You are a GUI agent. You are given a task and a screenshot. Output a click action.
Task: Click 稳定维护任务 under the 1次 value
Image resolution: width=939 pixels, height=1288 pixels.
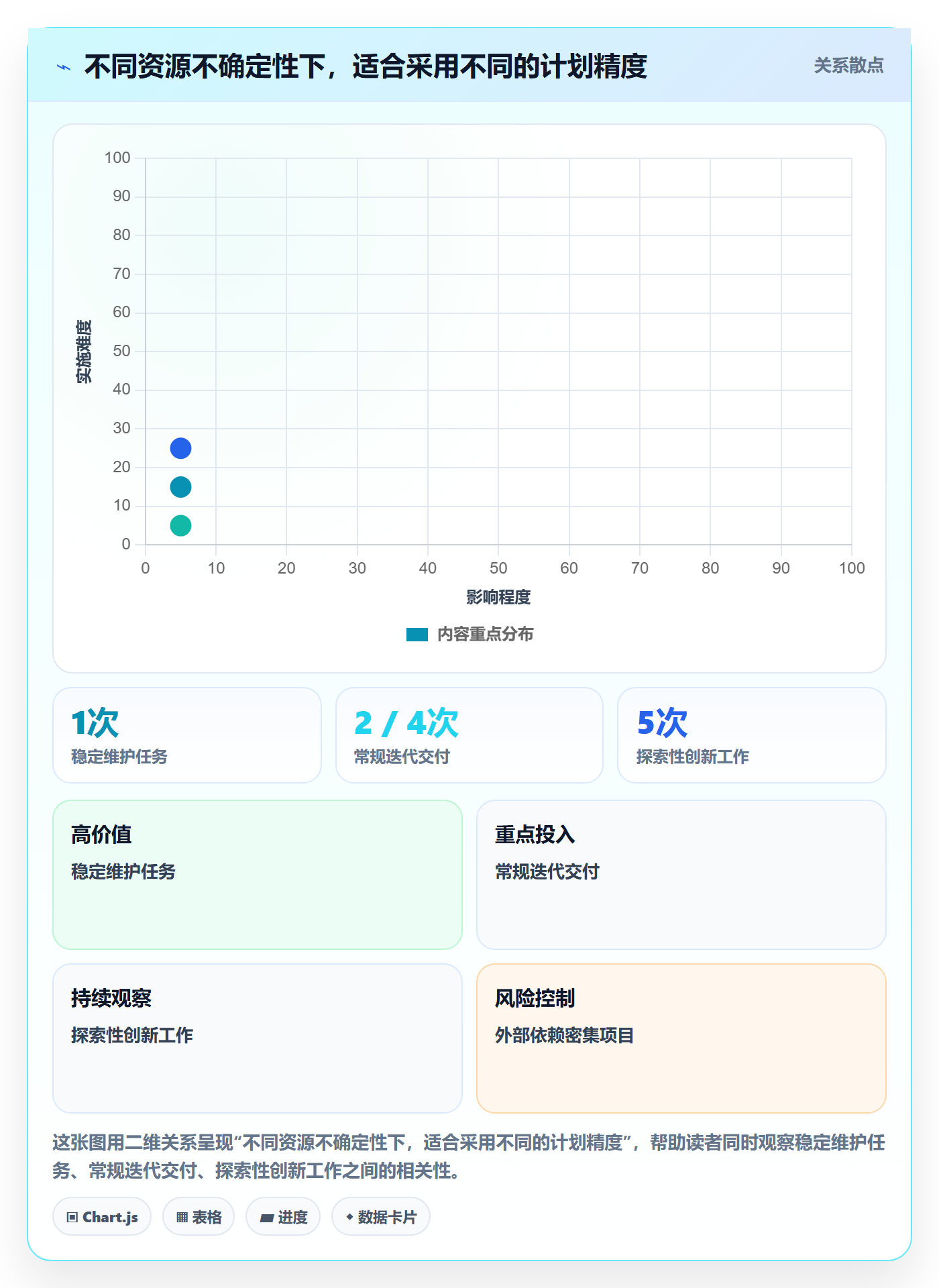(x=119, y=757)
